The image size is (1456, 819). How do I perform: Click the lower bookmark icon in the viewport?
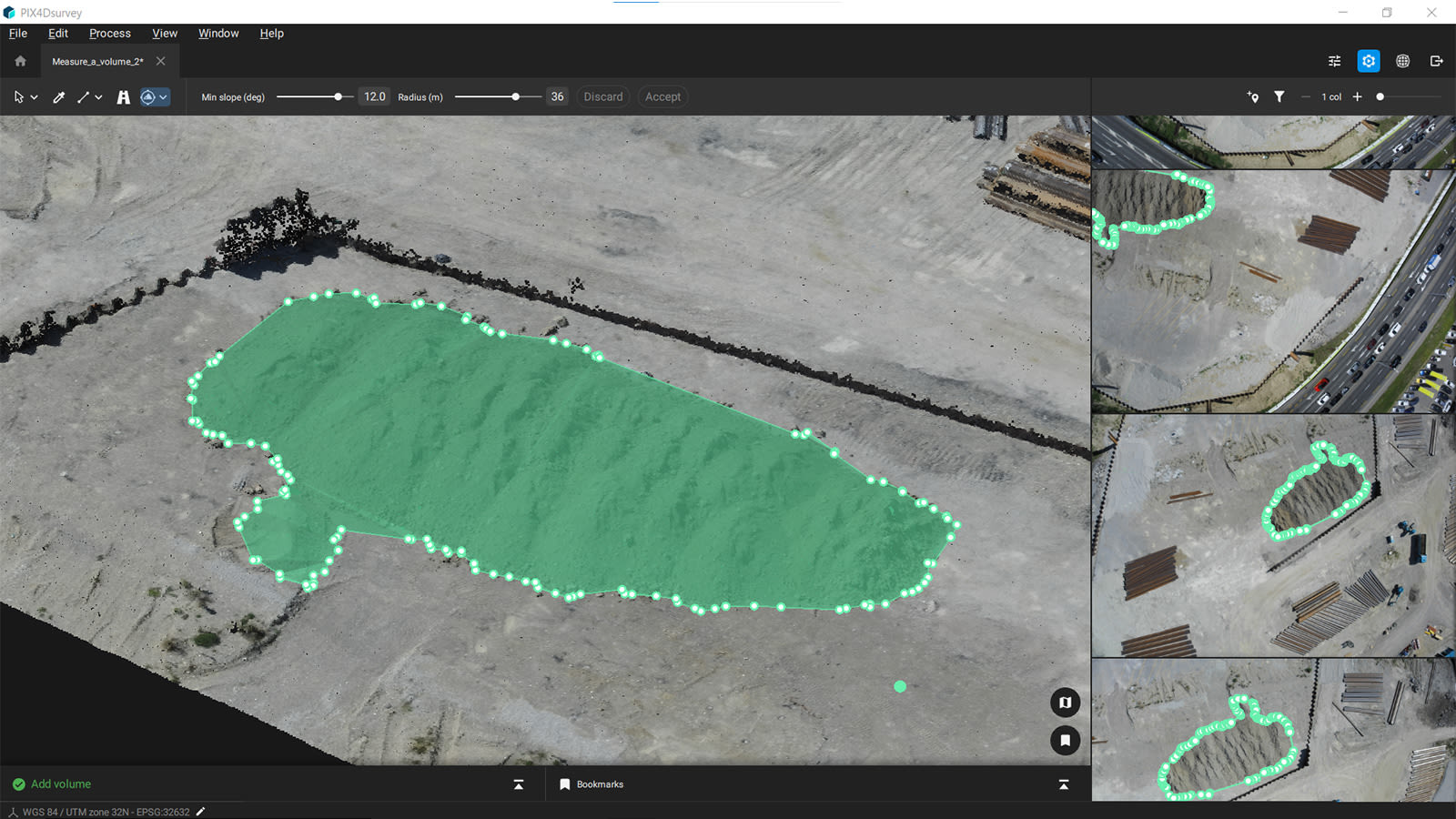click(1065, 741)
